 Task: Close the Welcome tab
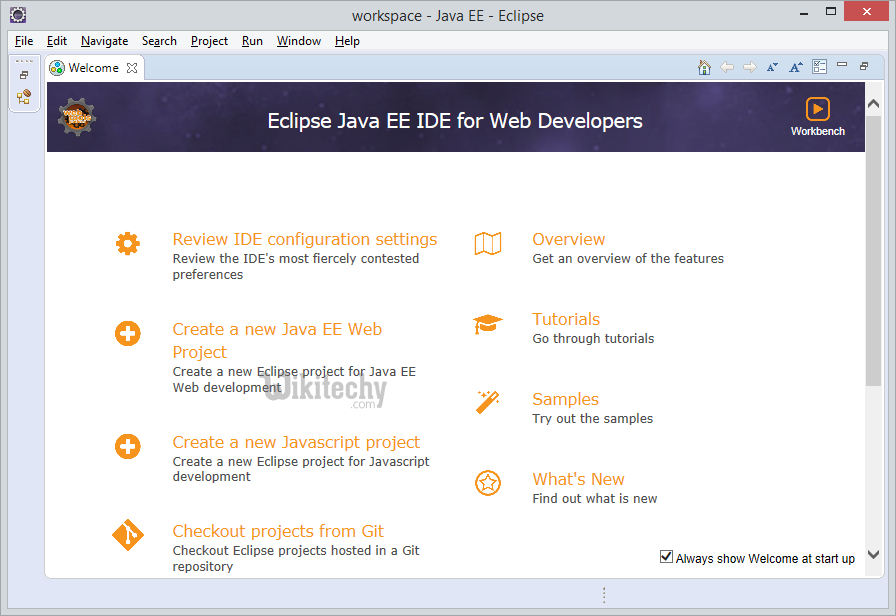pyautogui.click(x=132, y=68)
